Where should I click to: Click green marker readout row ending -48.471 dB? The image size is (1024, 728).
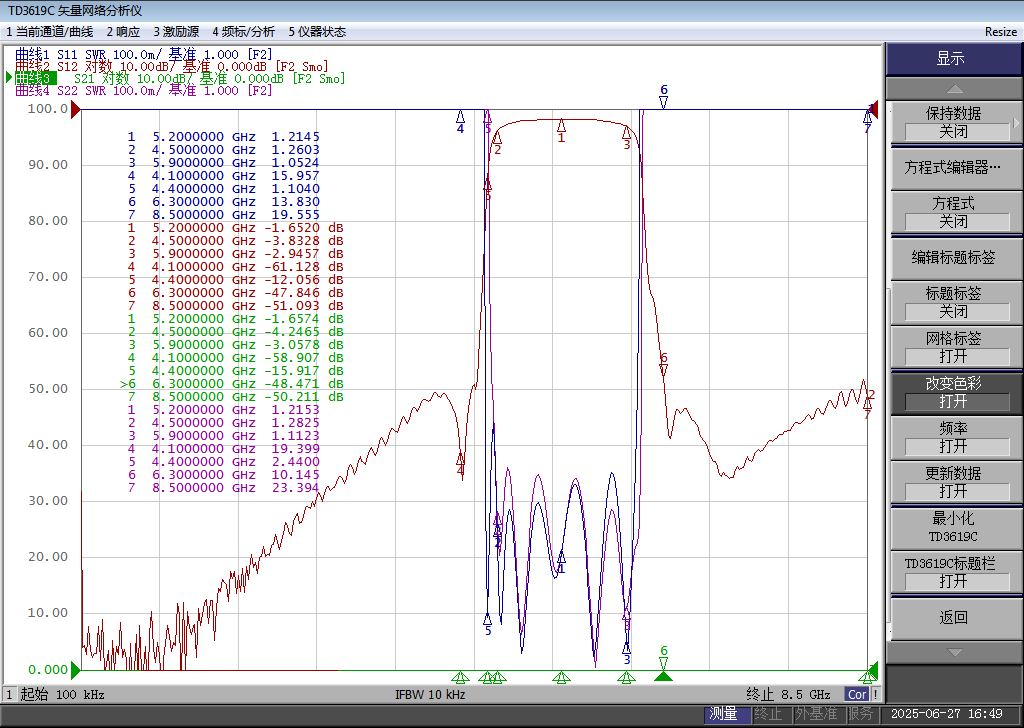pyautogui.click(x=232, y=383)
